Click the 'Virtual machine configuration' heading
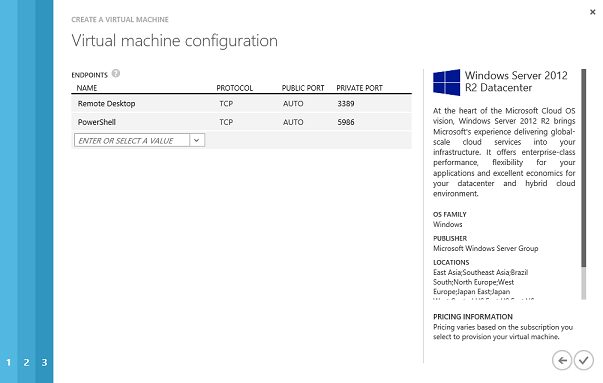Screen dimensions: 603x383 [x=174, y=41]
